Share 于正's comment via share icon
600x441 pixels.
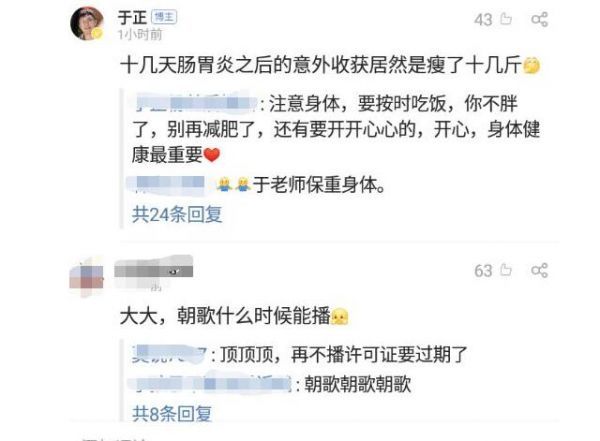(x=540, y=19)
